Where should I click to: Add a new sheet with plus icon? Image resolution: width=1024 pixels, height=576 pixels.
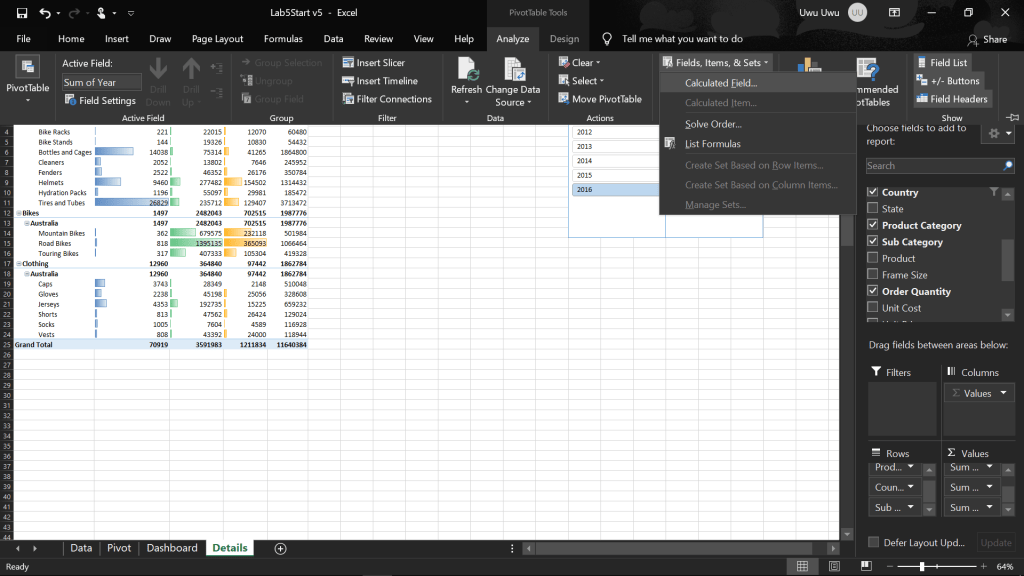click(x=280, y=548)
